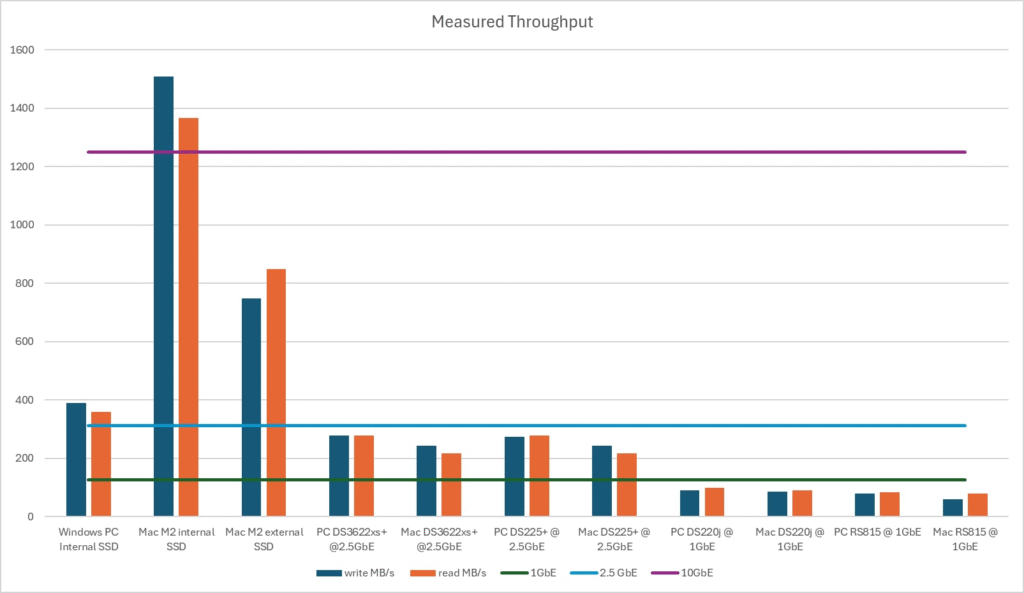Image resolution: width=1024 pixels, height=593 pixels.
Task: Click the 2.5 GbE legend entry
Action: (598, 573)
